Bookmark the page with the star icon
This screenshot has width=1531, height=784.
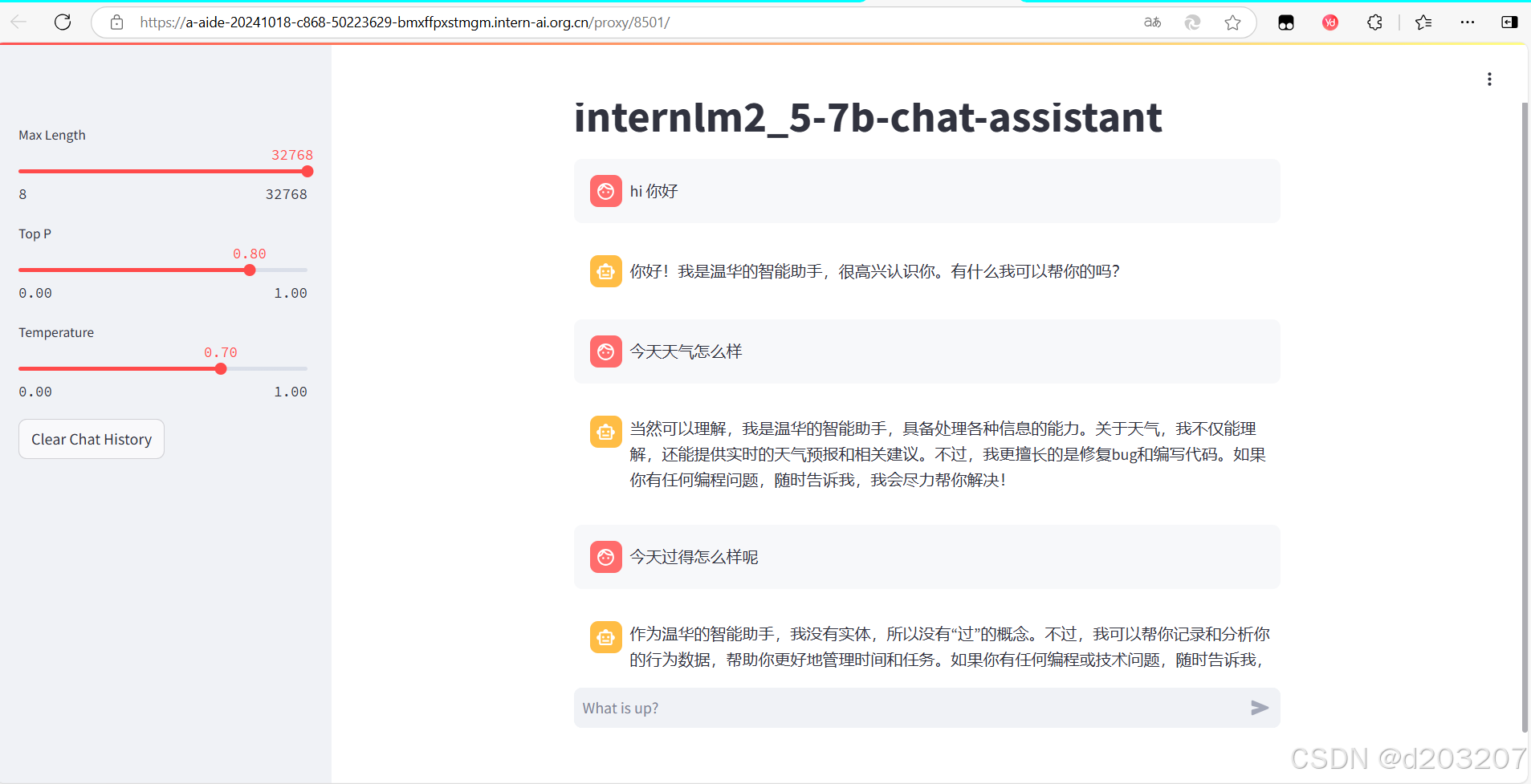click(x=1234, y=22)
